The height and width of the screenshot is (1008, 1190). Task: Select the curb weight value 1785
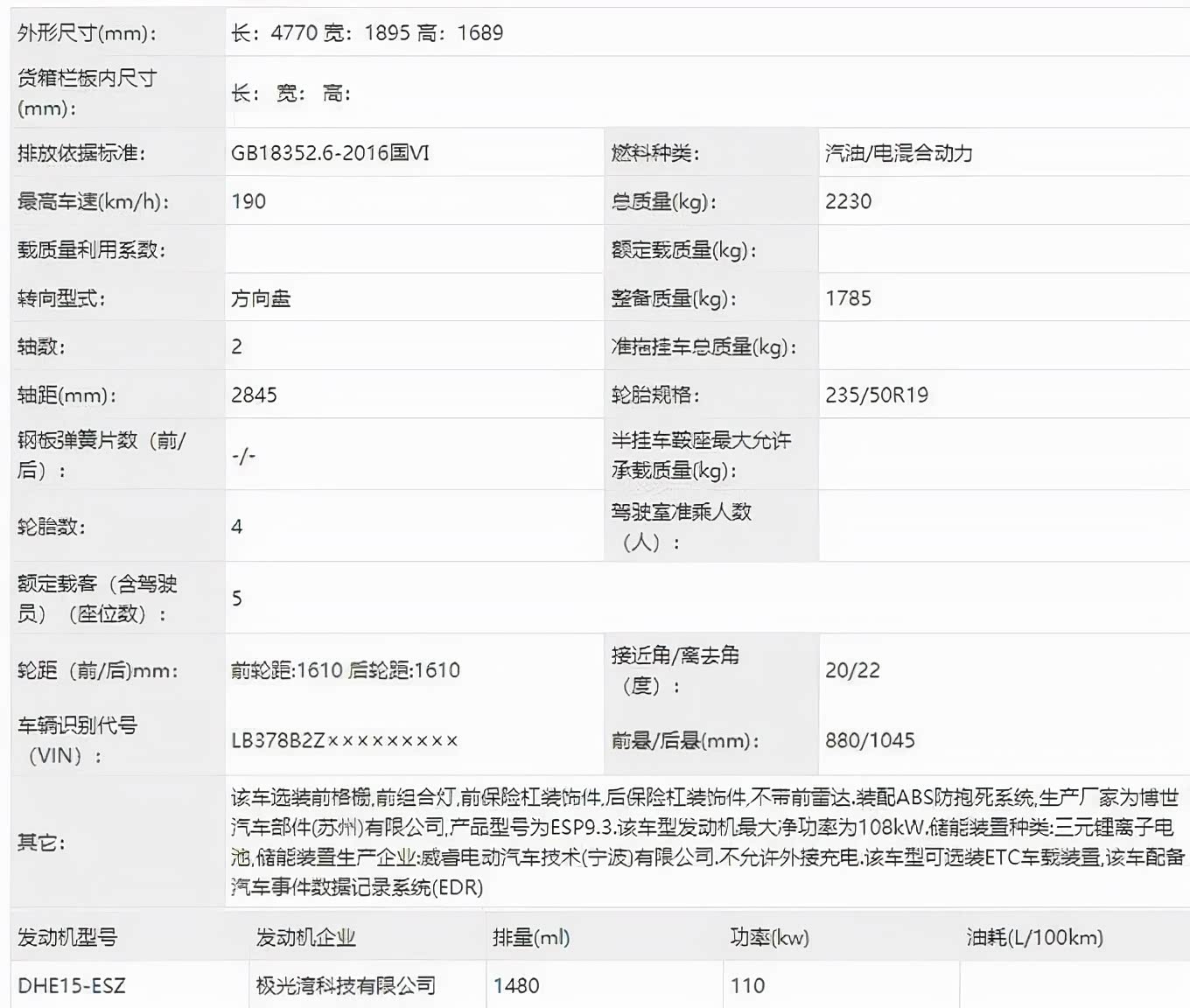(848, 298)
